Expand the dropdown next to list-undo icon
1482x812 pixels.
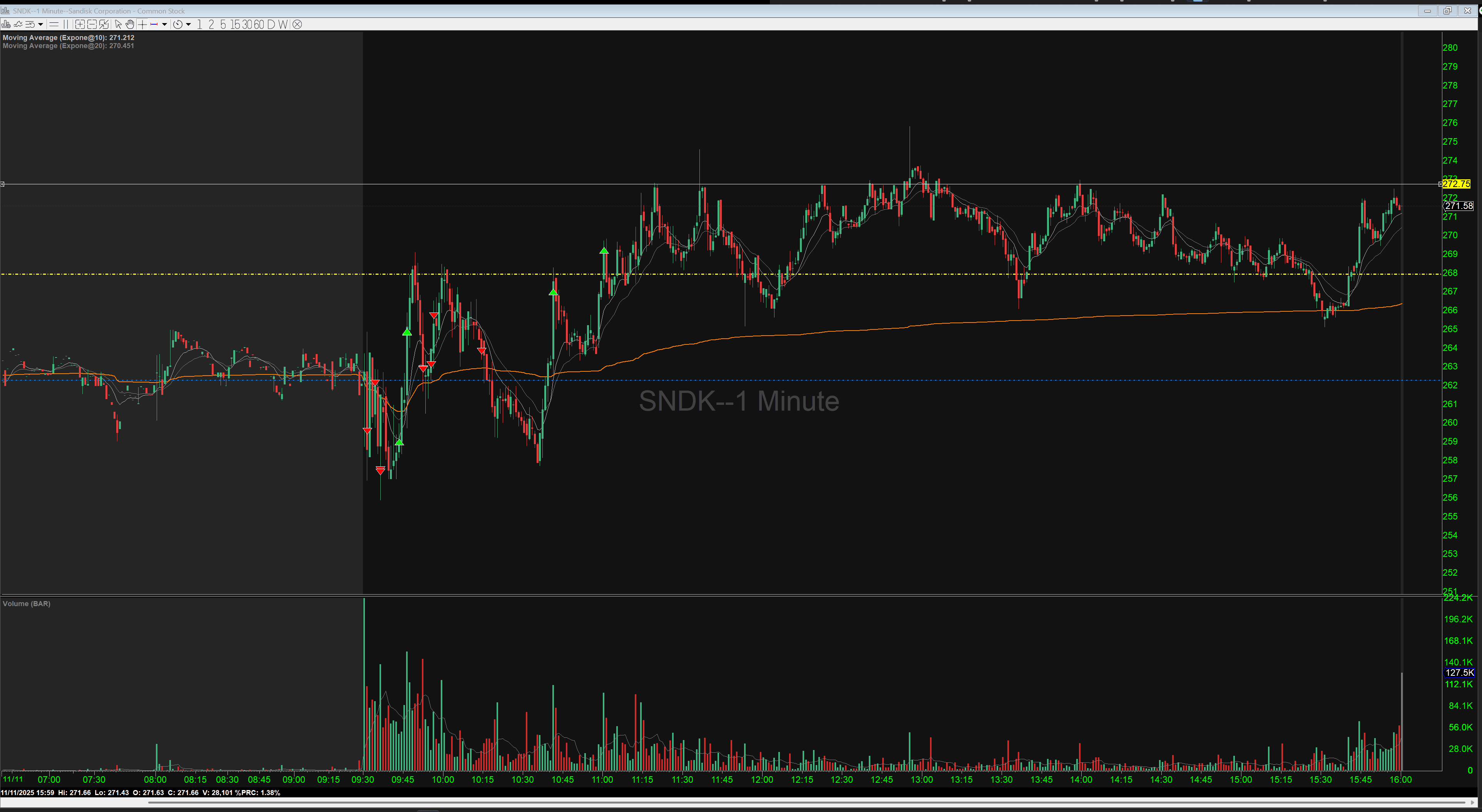tap(40, 24)
